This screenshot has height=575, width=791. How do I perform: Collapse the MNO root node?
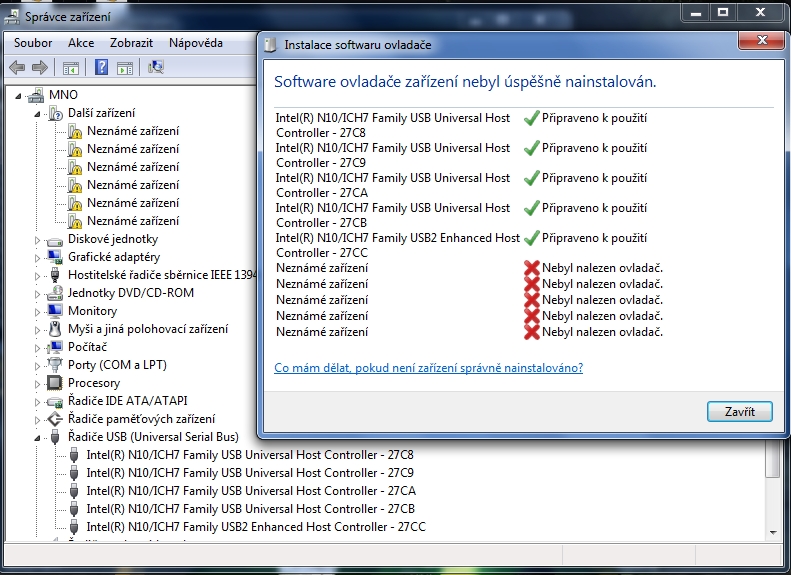pyautogui.click(x=18, y=95)
